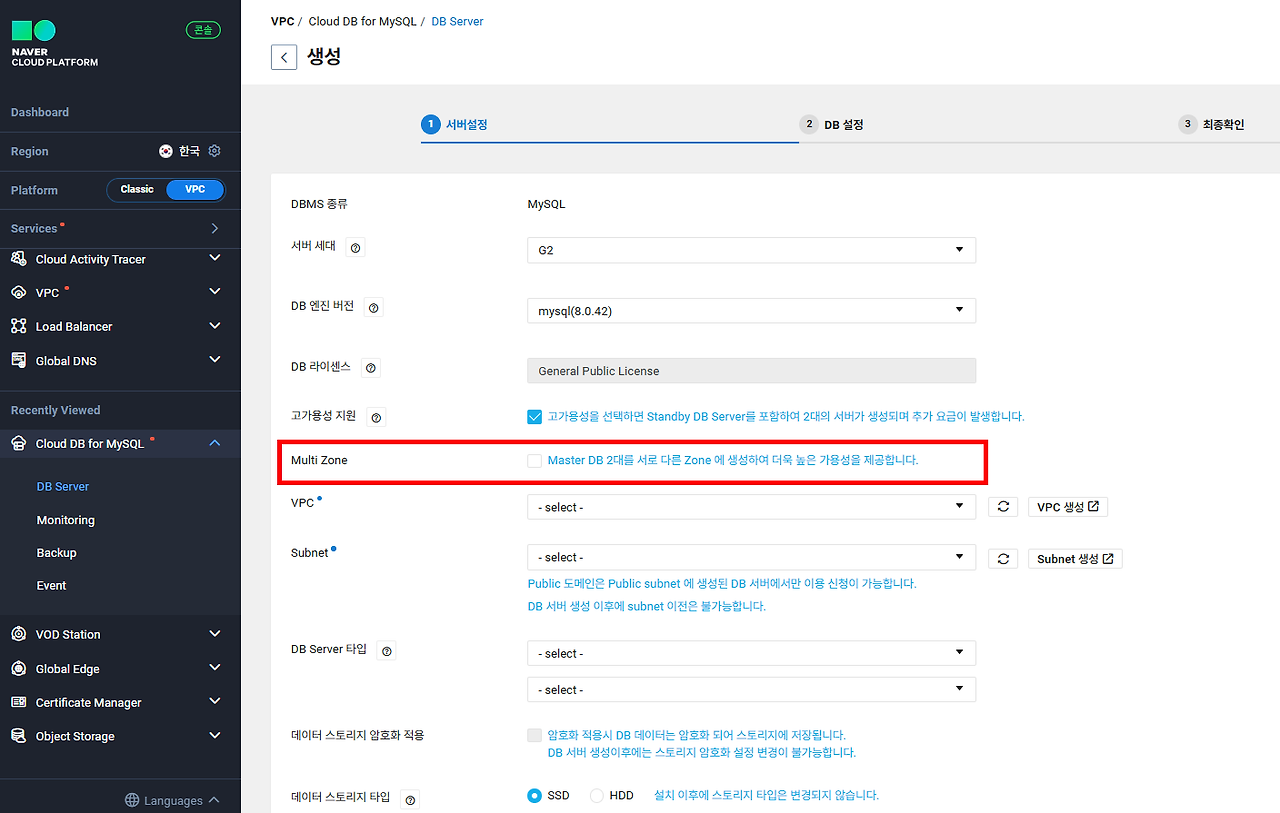
Task: Click the Object Storage sidebar icon
Action: click(x=20, y=735)
